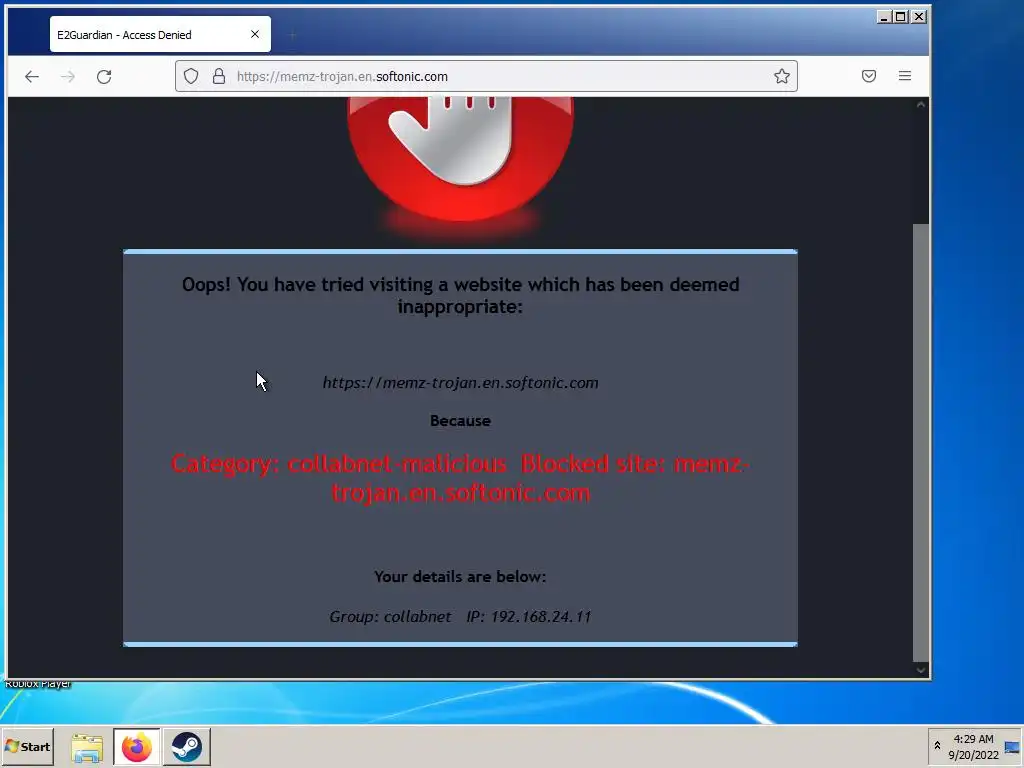The width and height of the screenshot is (1024, 768).
Task: Click the Group: collabnet IP text
Action: 460,616
